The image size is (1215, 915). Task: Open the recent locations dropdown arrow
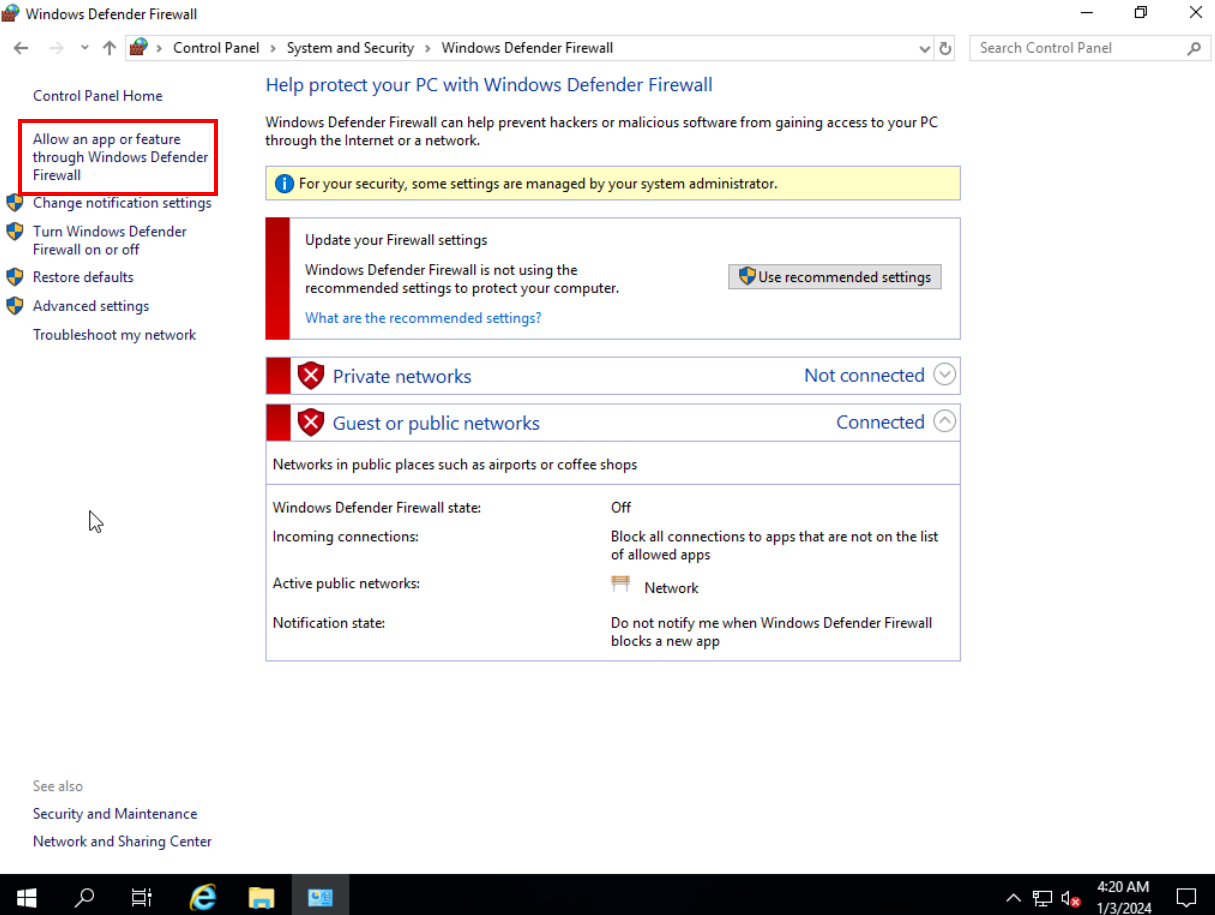[x=84, y=48]
